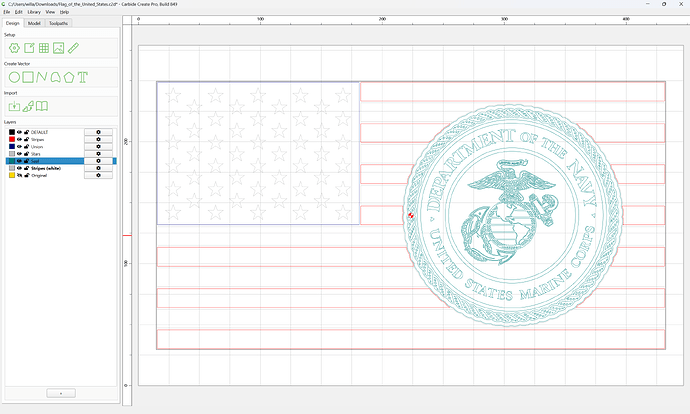Open Job Setup gear icon
The height and width of the screenshot is (414, 690).
click(14, 48)
